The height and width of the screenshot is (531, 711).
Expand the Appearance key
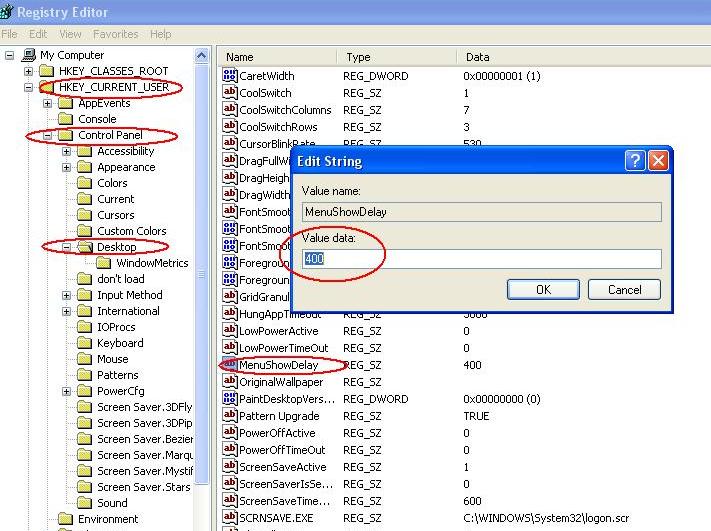[x=66, y=167]
